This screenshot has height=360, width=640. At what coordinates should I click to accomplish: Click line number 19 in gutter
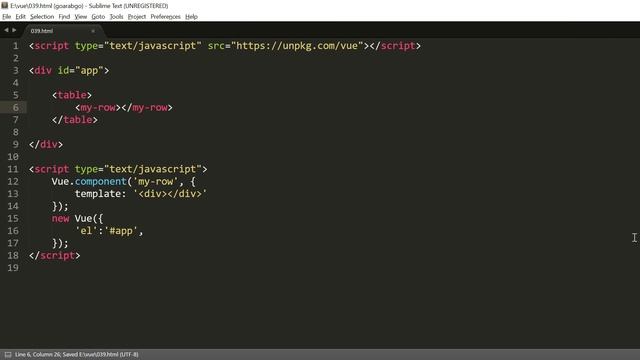click(x=13, y=268)
